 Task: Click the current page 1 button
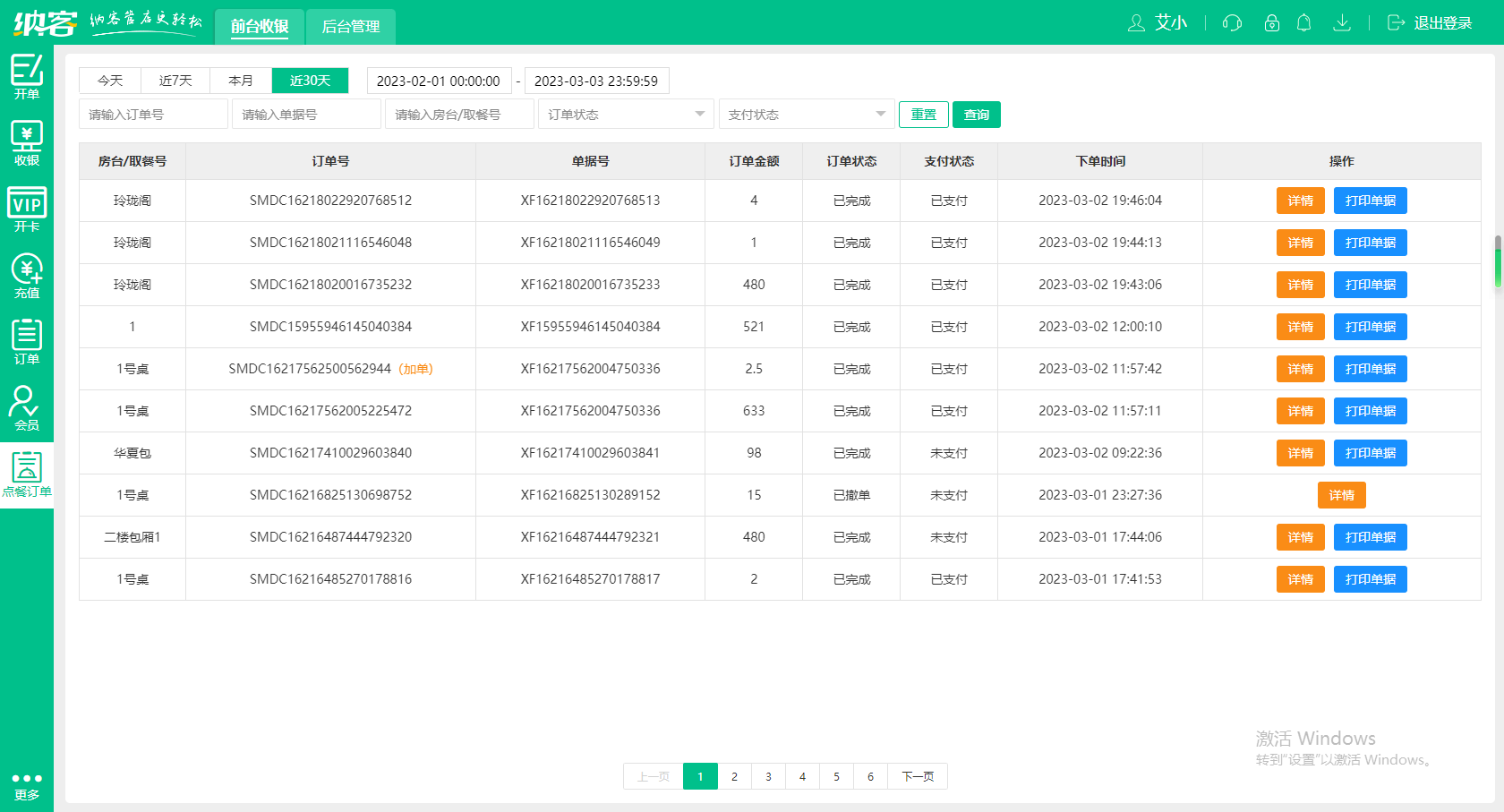pos(700,776)
